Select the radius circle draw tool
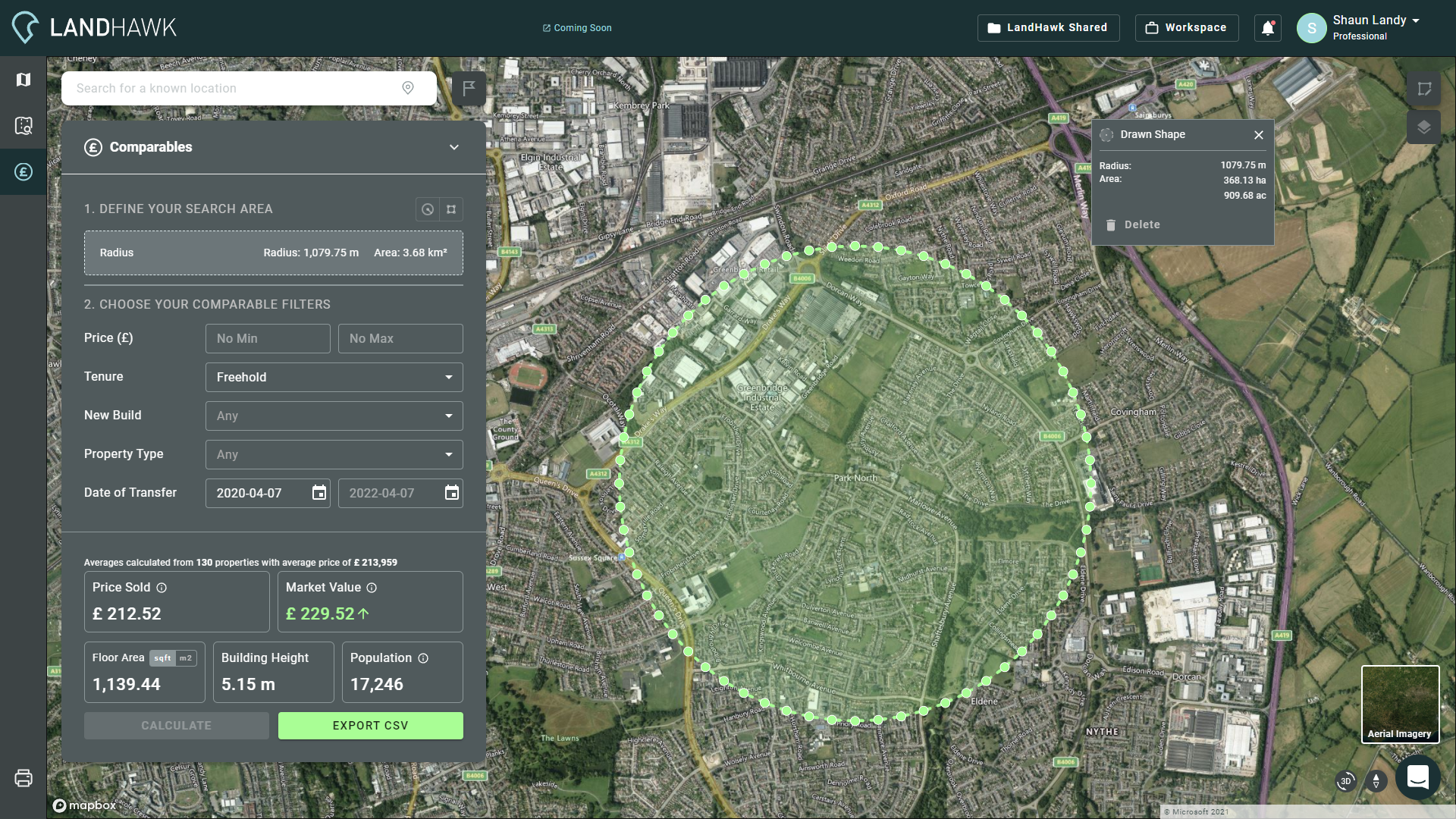 tap(428, 209)
